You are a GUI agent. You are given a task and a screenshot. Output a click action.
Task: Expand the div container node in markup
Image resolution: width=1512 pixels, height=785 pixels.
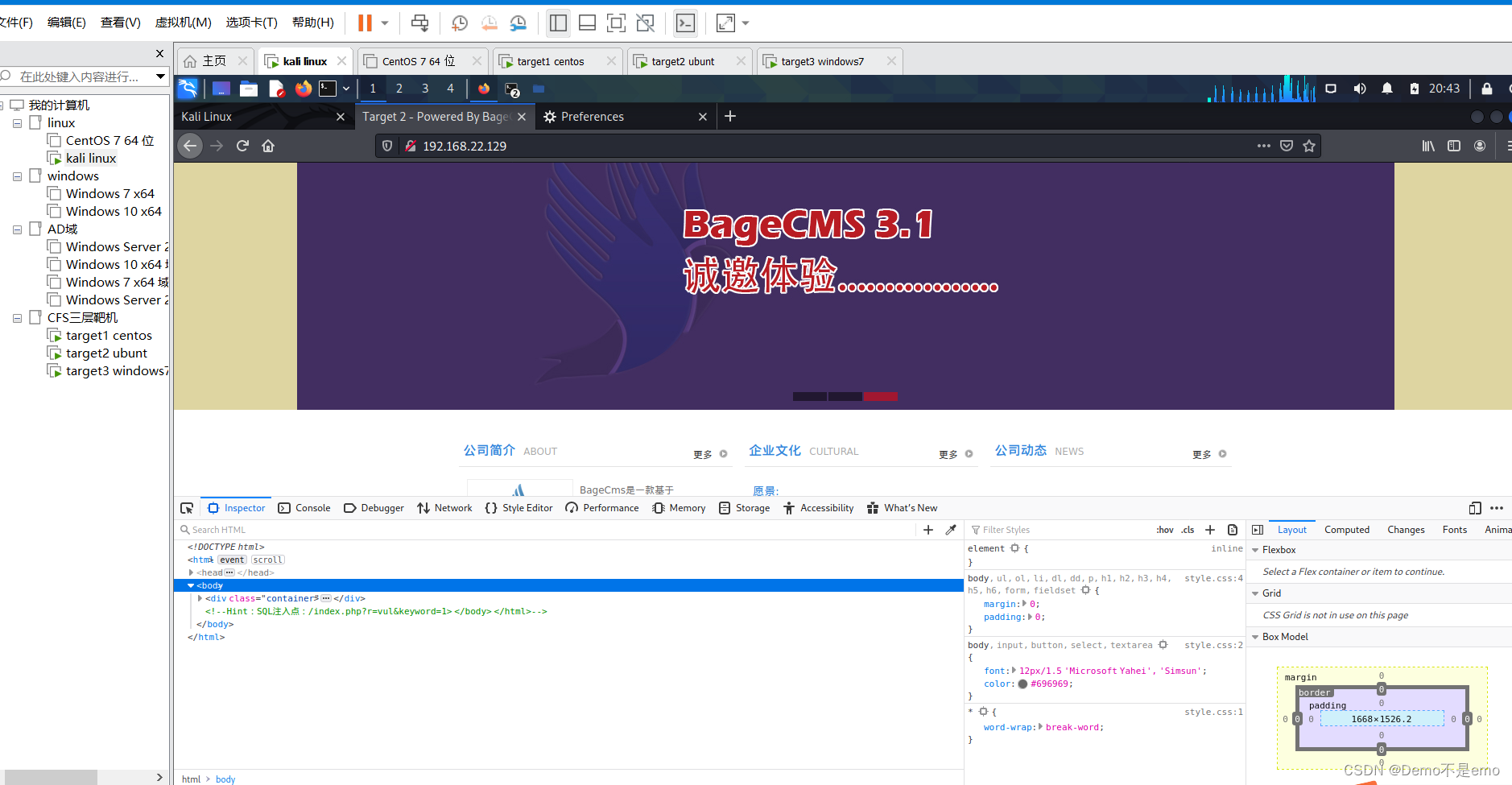pos(200,598)
